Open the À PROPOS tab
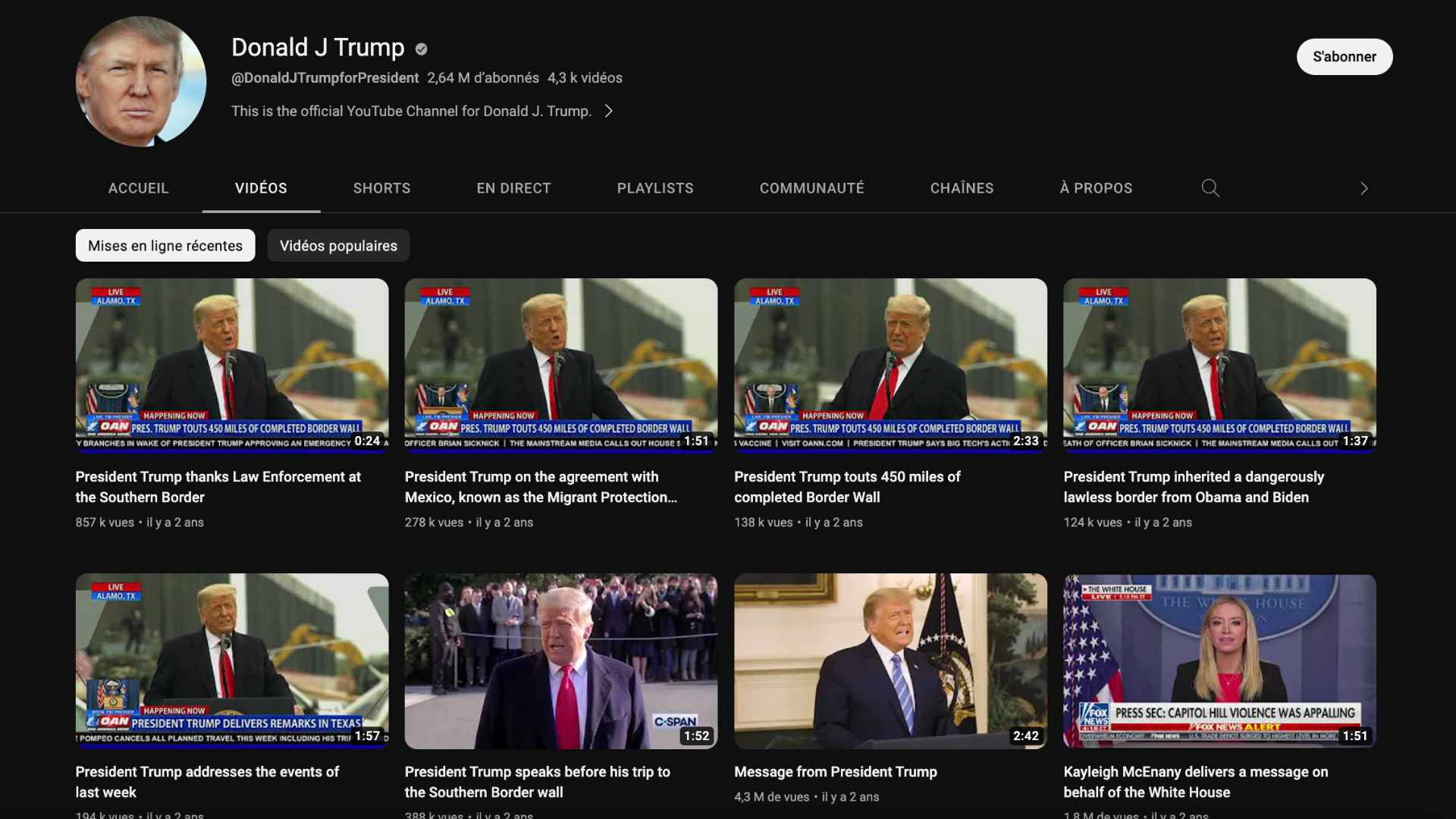 click(x=1096, y=188)
